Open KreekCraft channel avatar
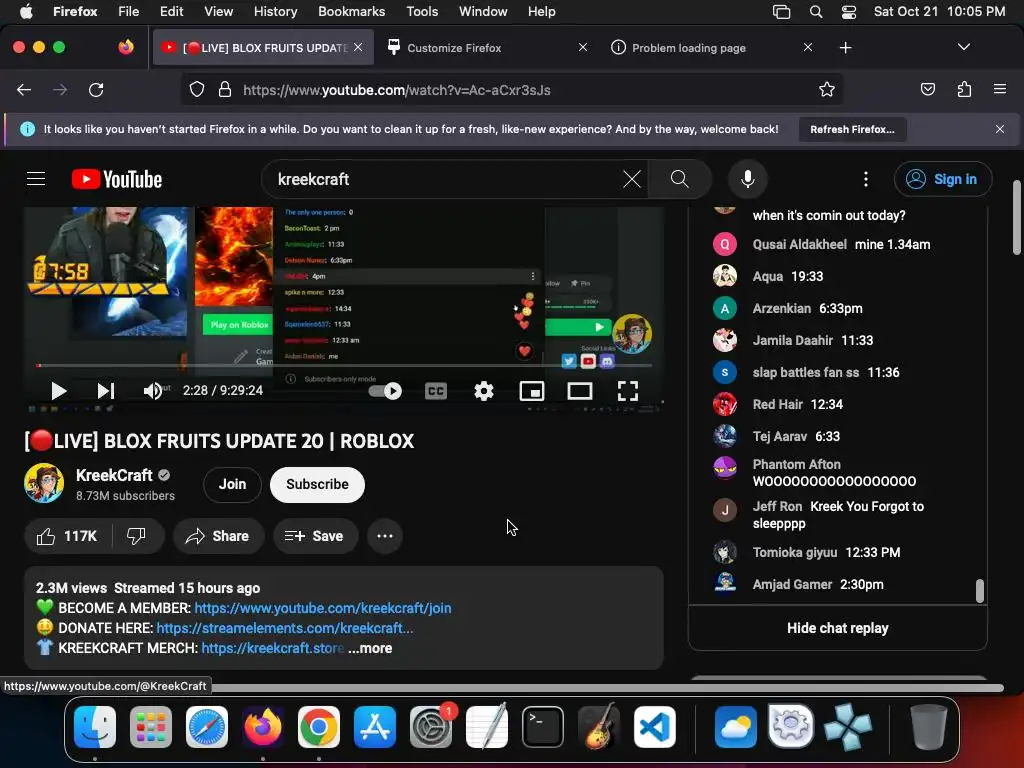 tap(44, 483)
